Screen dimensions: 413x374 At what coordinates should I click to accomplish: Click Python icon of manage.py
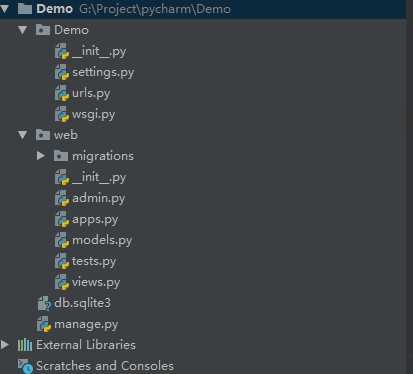(x=44, y=324)
